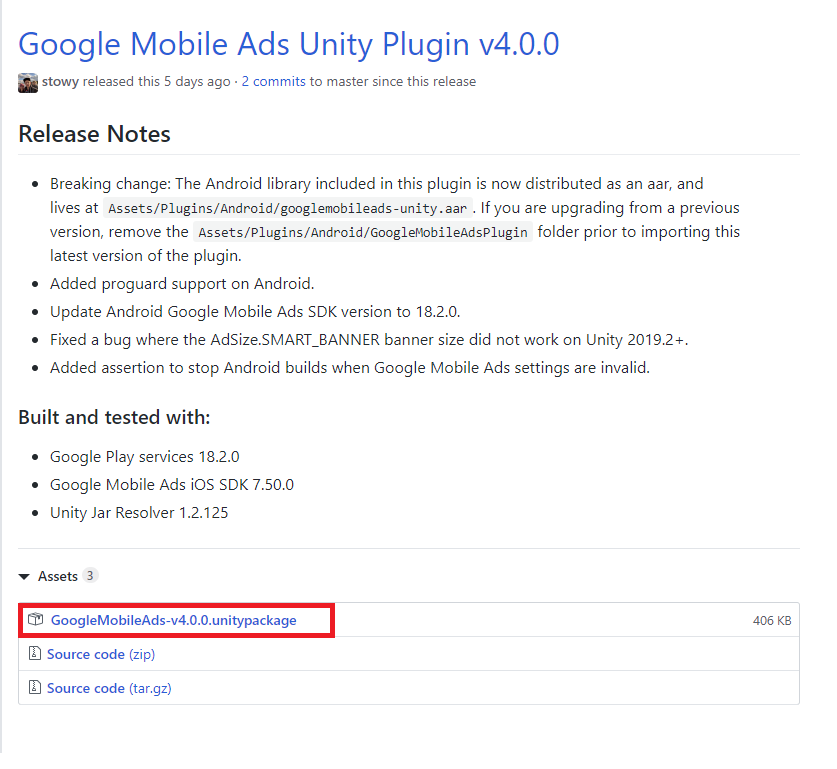Viewport: 837px width, 769px height.
Task: Click the Update Android SDK version to 18.2.0 line
Action: click(x=255, y=312)
